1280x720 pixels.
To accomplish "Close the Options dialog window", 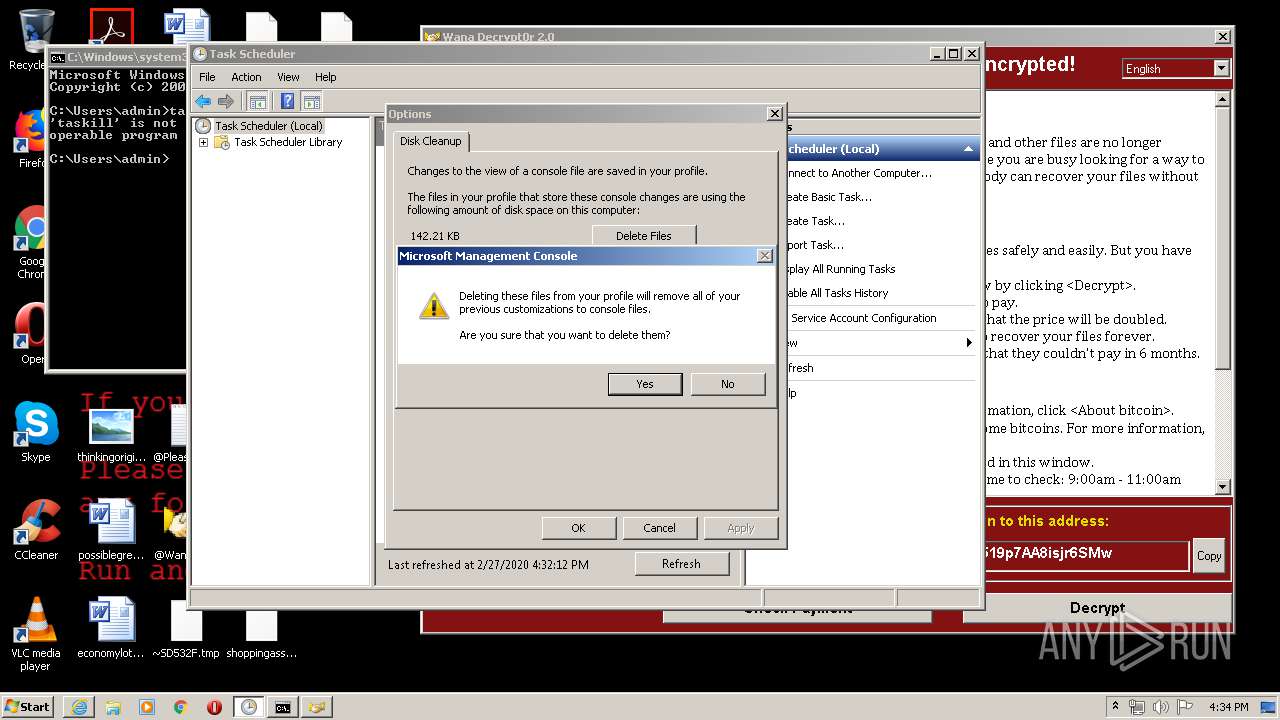I will pos(775,114).
